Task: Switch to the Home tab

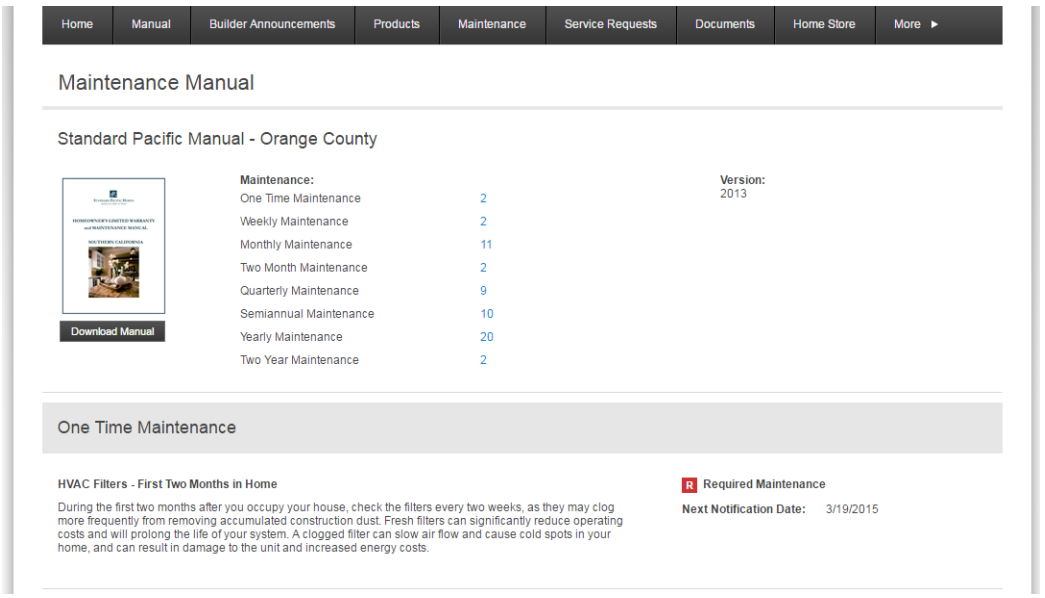Action: tap(77, 24)
